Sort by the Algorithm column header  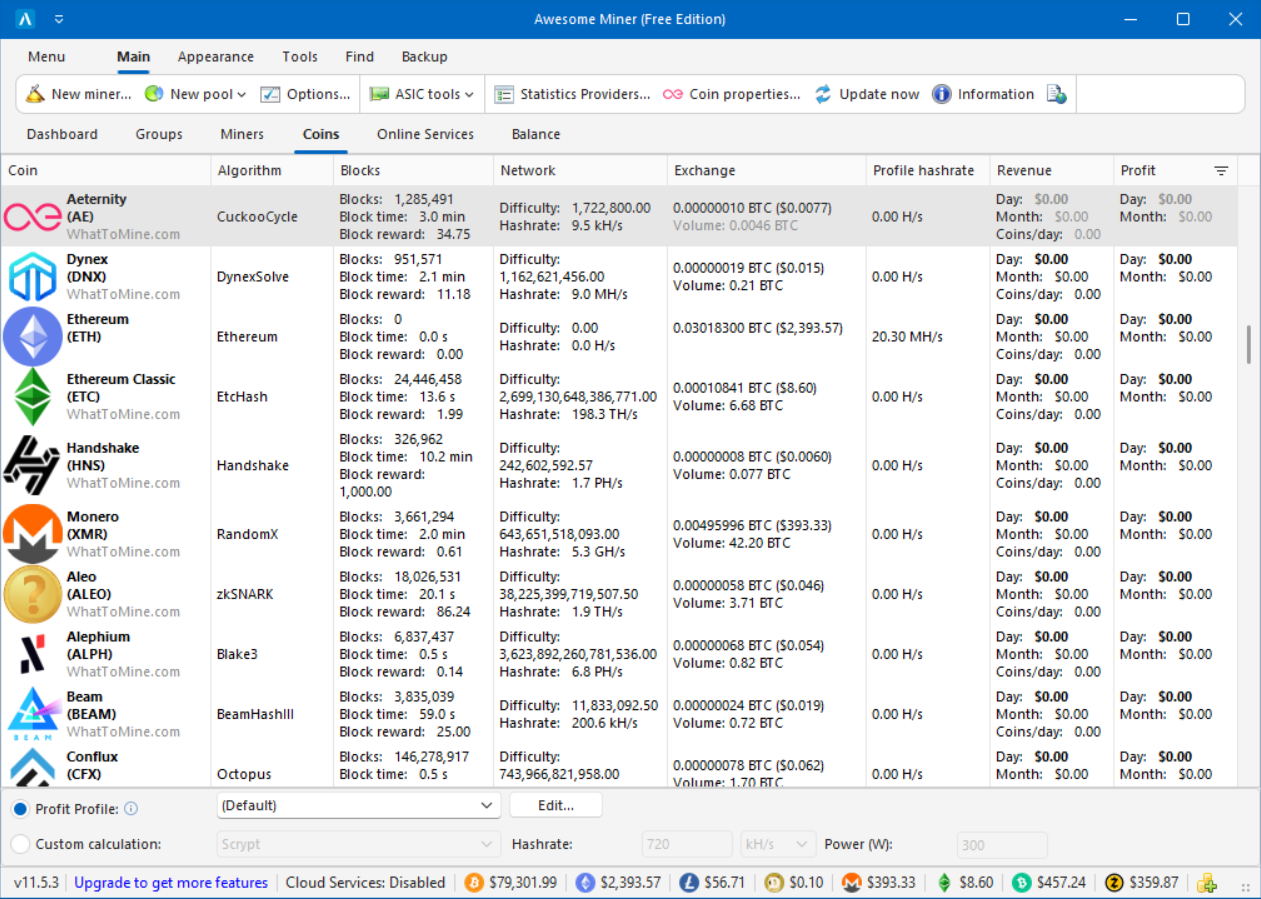[272, 170]
